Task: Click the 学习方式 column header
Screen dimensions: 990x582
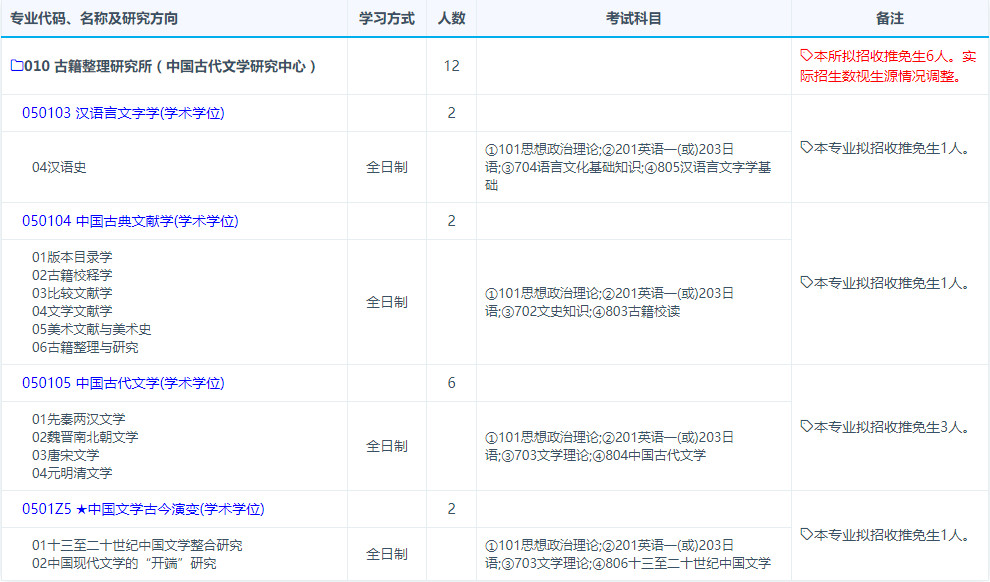Action: [x=387, y=19]
